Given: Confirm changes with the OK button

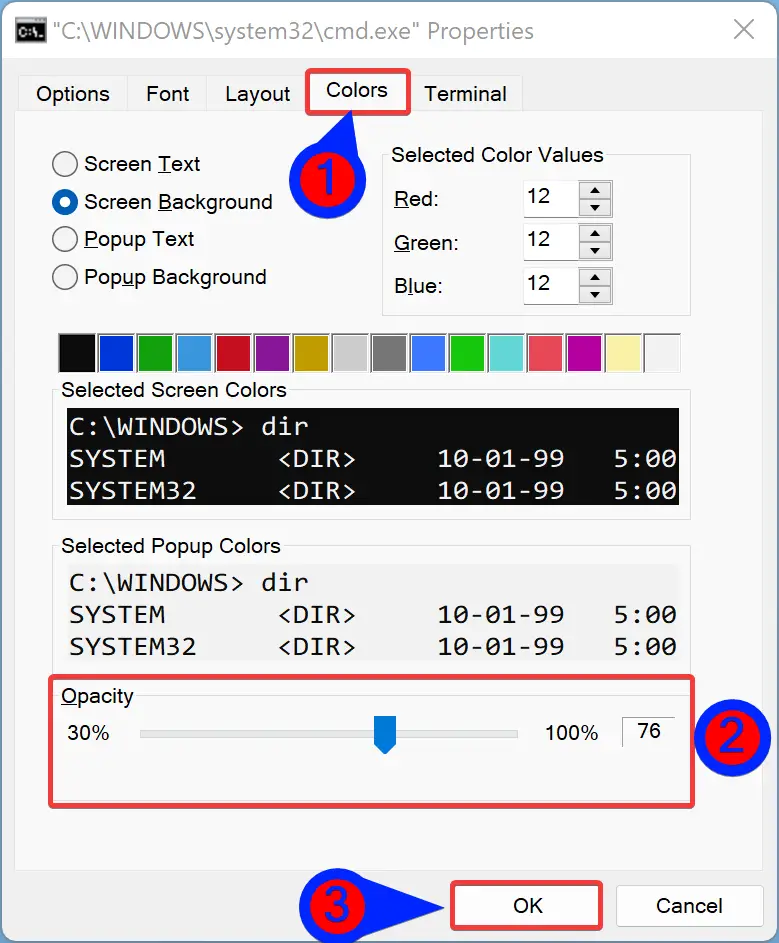Looking at the screenshot, I should tap(527, 906).
